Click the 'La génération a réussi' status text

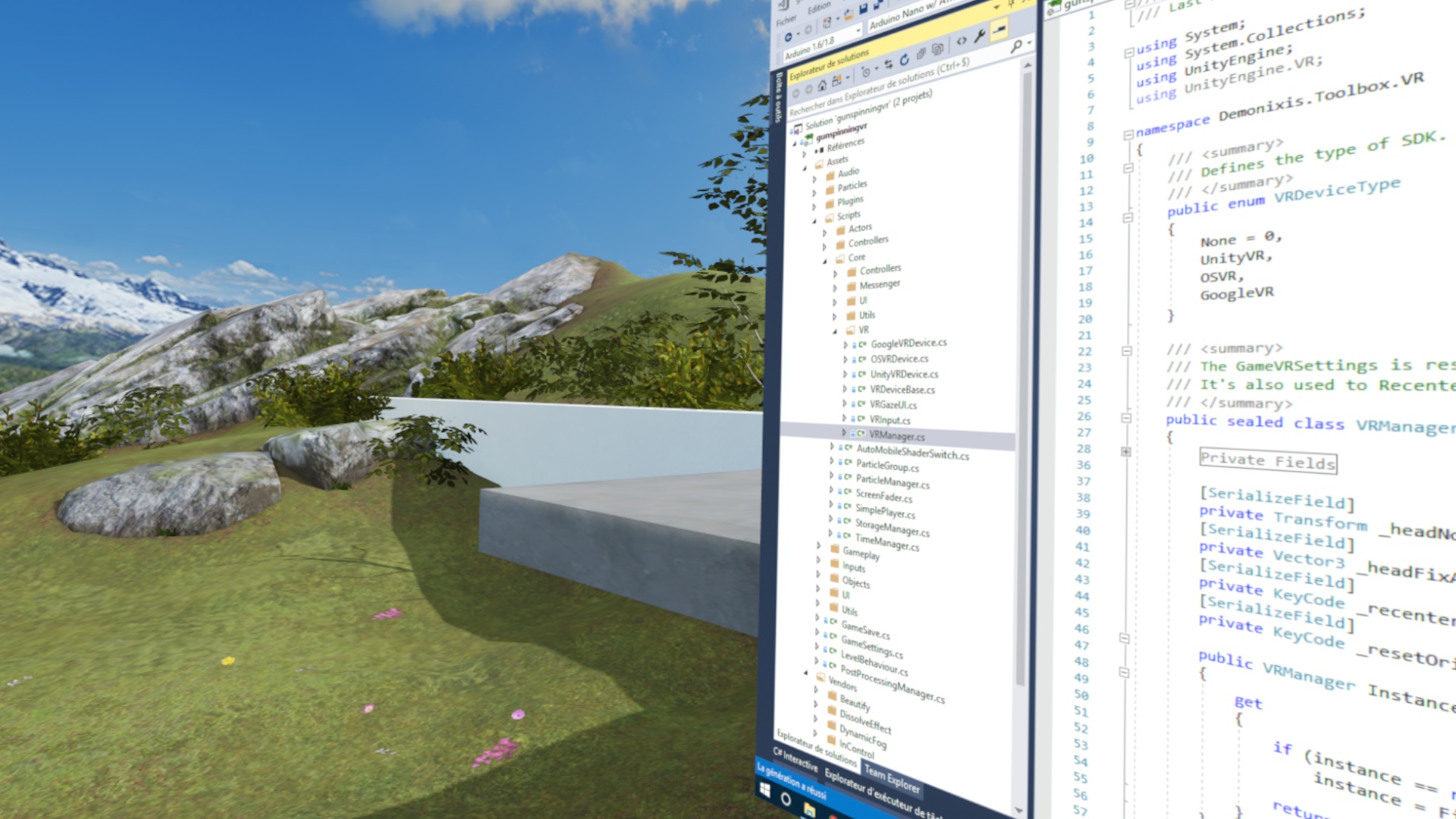(791, 781)
